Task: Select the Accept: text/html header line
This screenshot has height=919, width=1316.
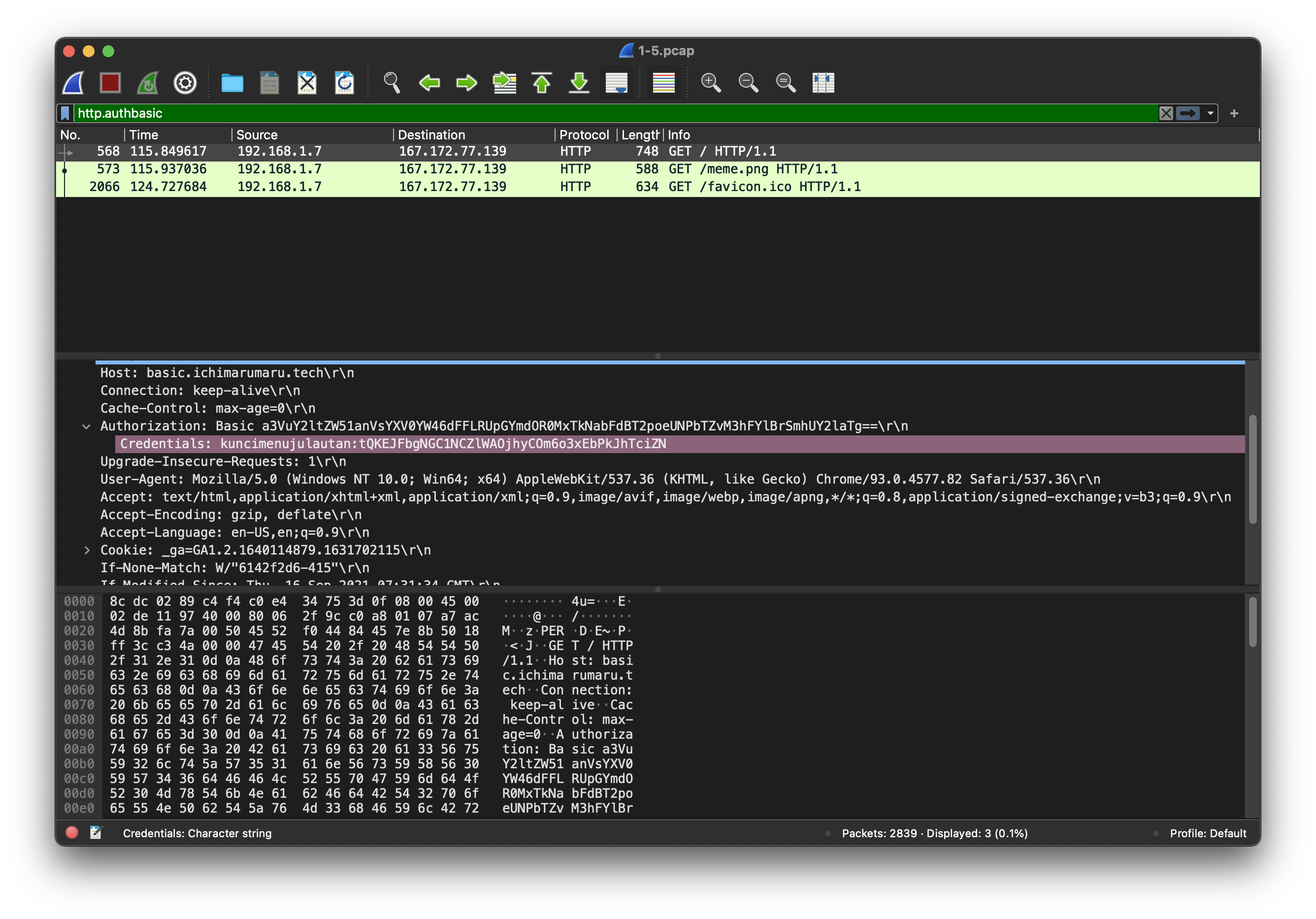Action: pyautogui.click(x=665, y=497)
